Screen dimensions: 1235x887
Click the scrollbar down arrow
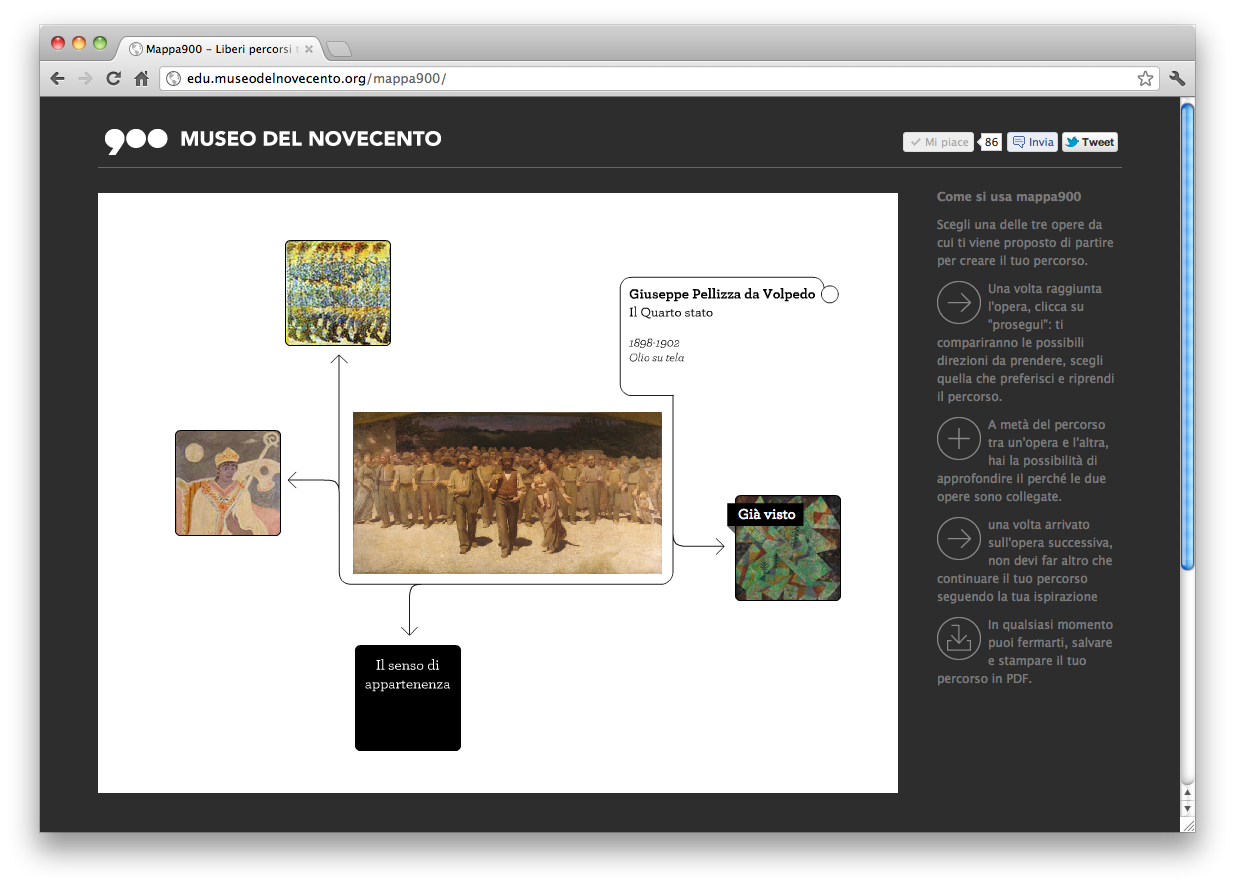pos(1187,808)
